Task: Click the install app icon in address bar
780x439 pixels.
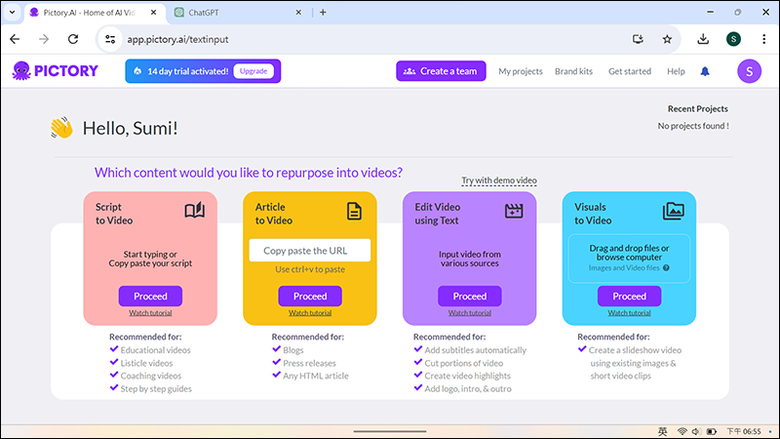Action: pos(638,39)
